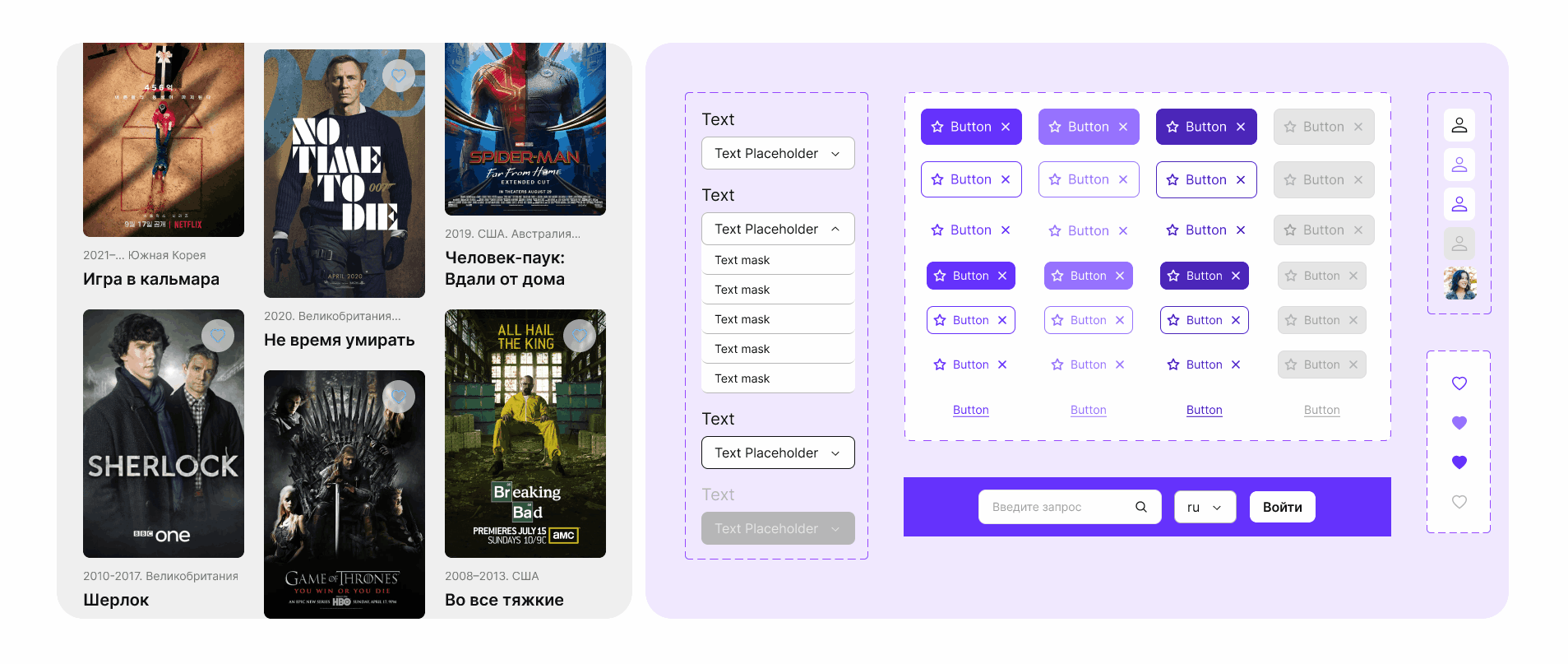Open the topmost collapsed Text Placeholder dropdown
Screen dimensions: 1568x664
(x=778, y=153)
